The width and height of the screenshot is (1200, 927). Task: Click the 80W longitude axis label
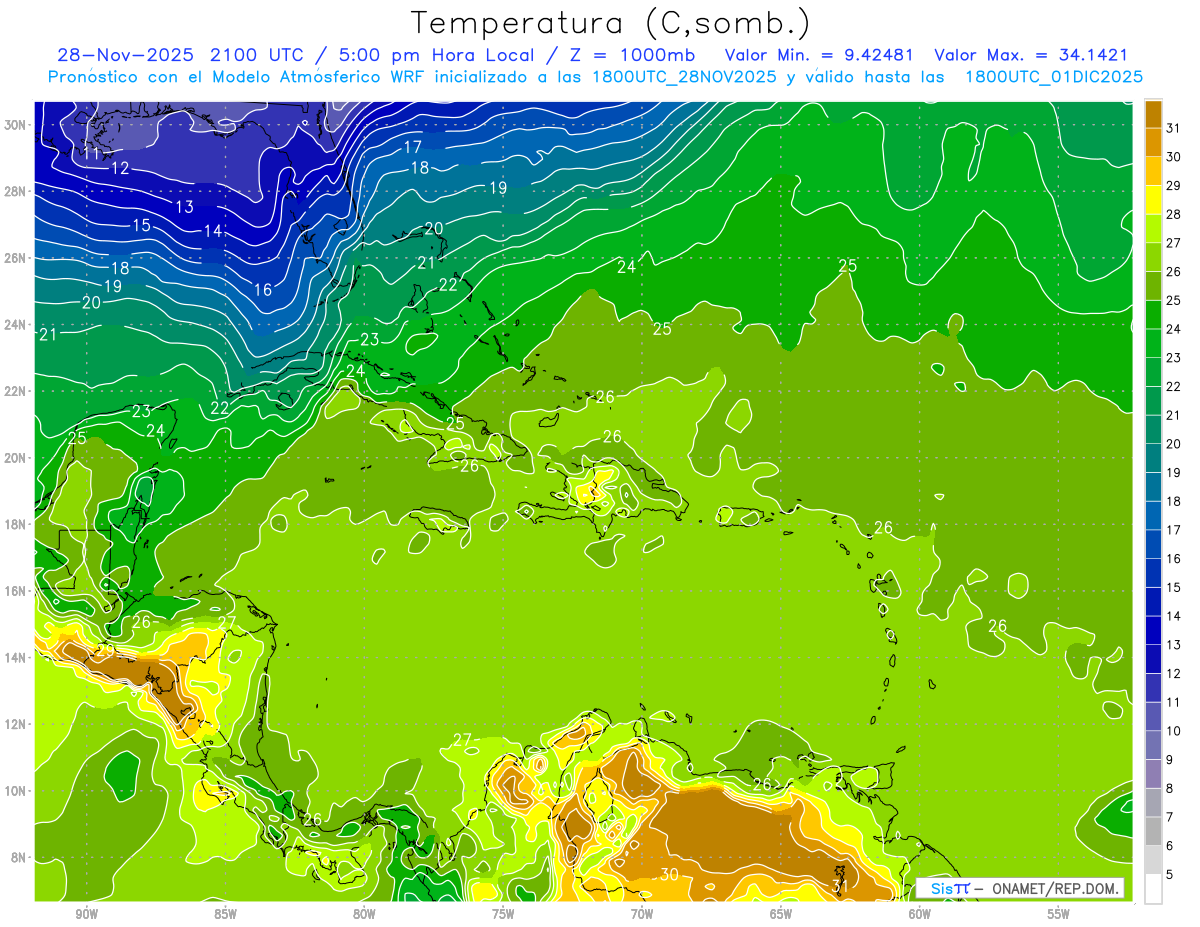tap(364, 914)
